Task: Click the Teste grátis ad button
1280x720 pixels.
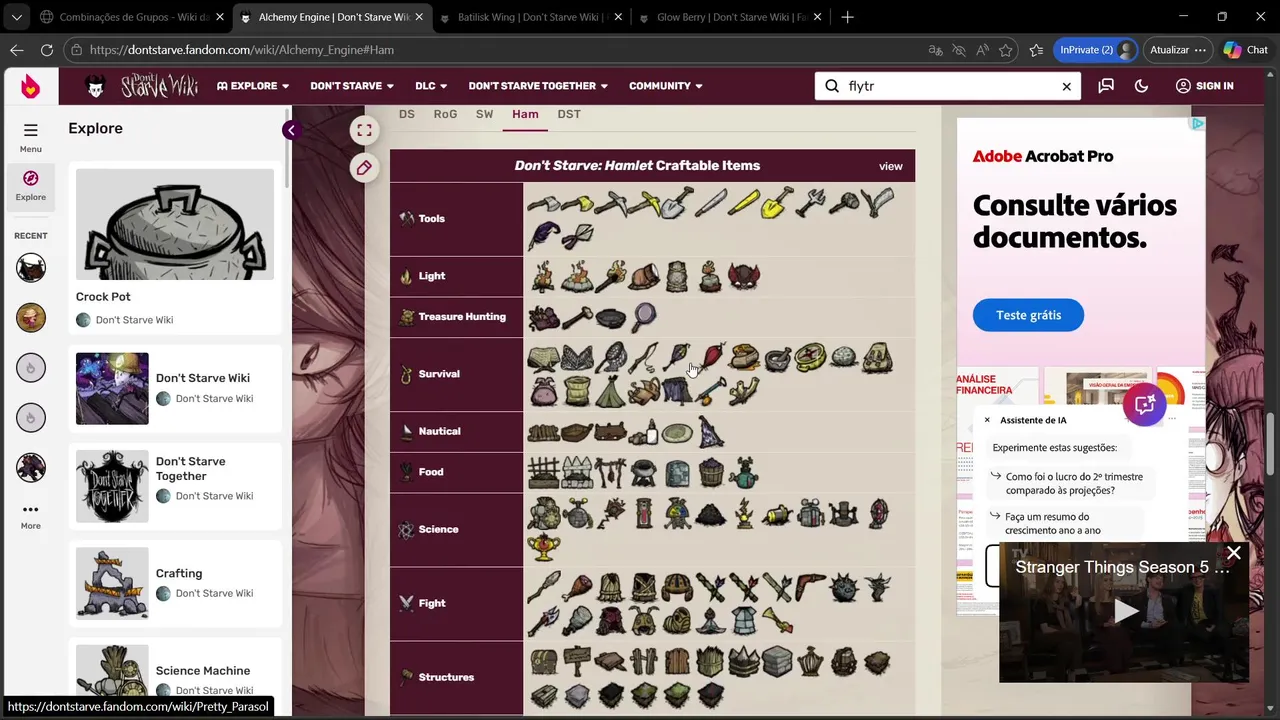Action: (1028, 315)
